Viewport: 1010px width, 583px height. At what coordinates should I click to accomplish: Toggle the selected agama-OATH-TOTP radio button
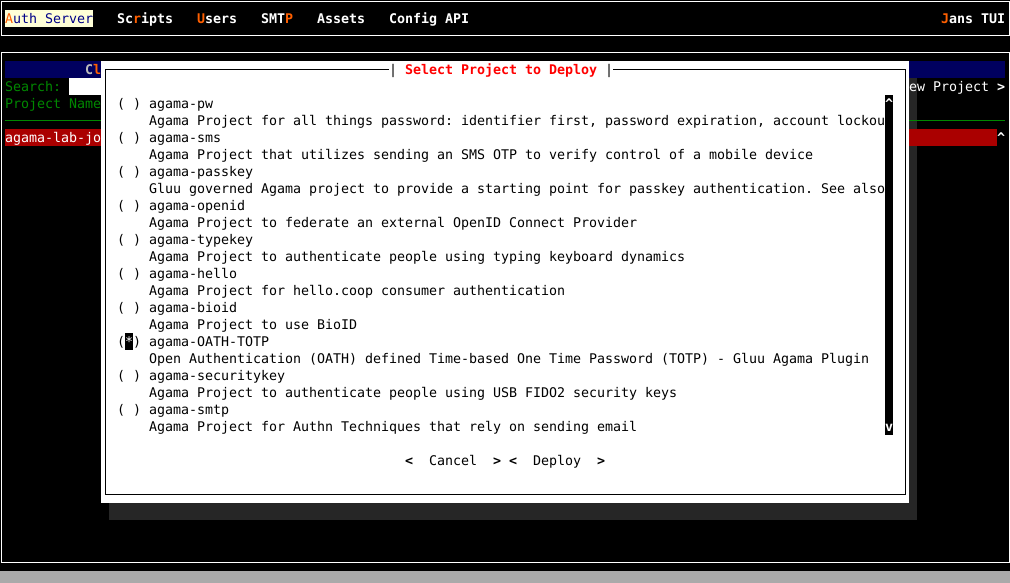pyautogui.click(x=129, y=342)
